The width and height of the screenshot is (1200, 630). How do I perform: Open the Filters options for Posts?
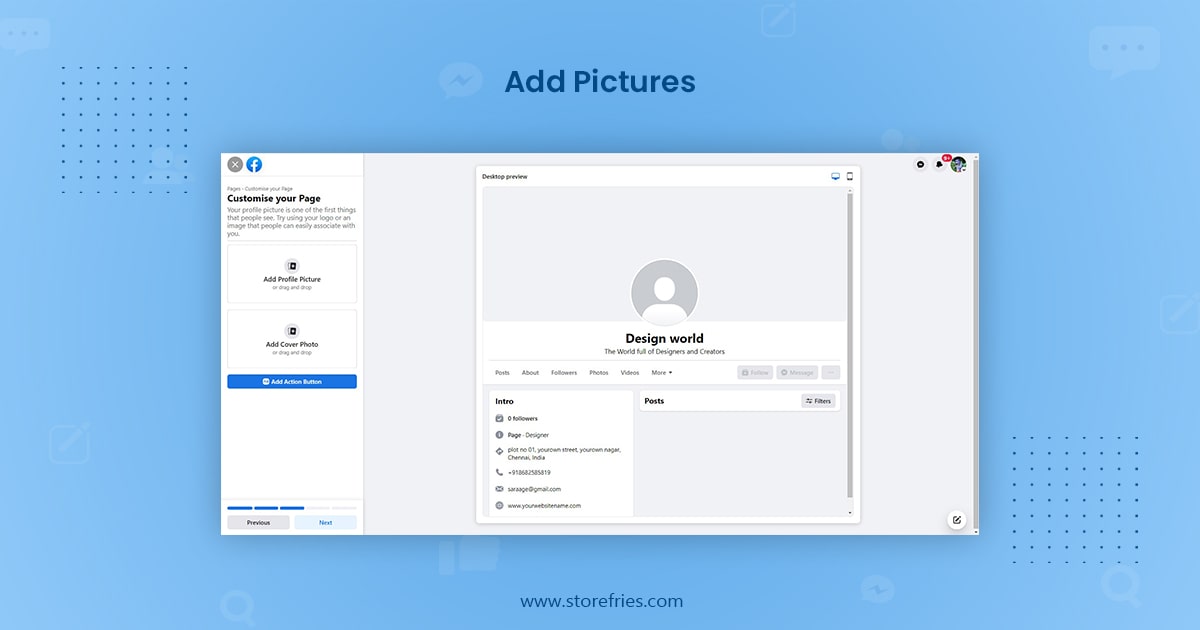[x=819, y=401]
